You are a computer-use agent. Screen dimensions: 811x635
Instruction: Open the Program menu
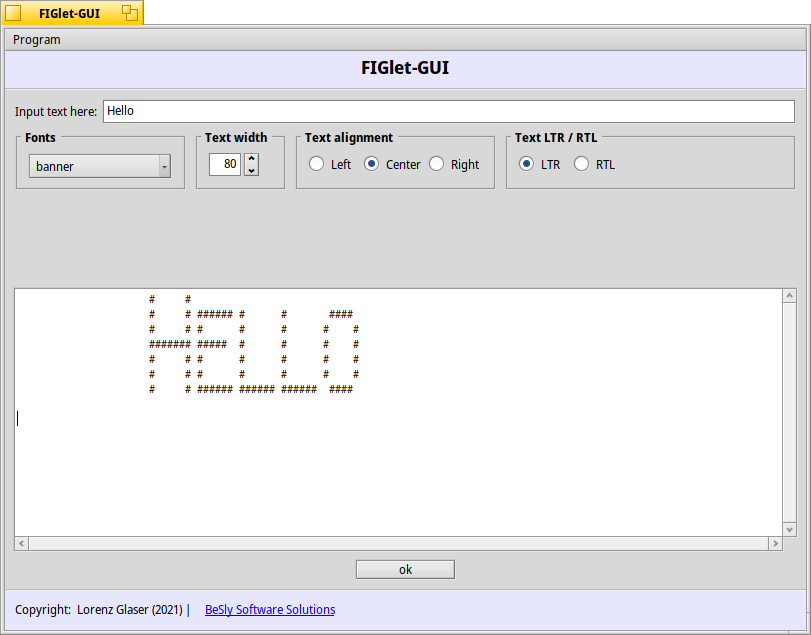coord(36,40)
